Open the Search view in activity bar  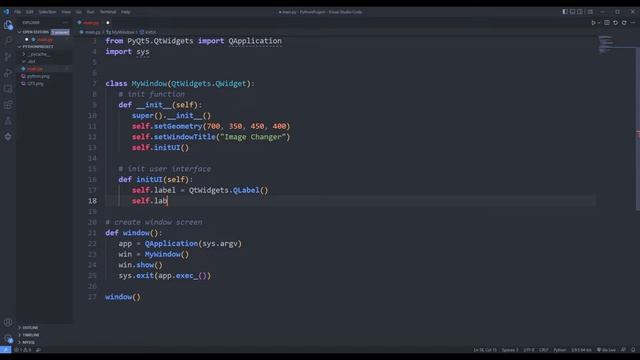pos(8,40)
